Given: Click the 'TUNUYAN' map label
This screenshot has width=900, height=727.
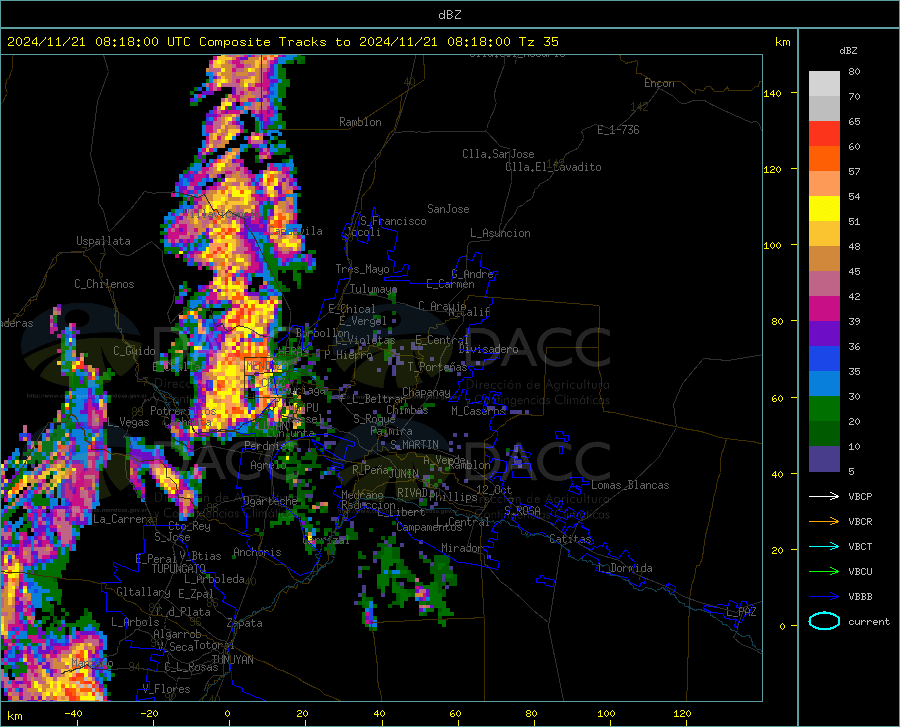Looking at the screenshot, I should click(232, 660).
